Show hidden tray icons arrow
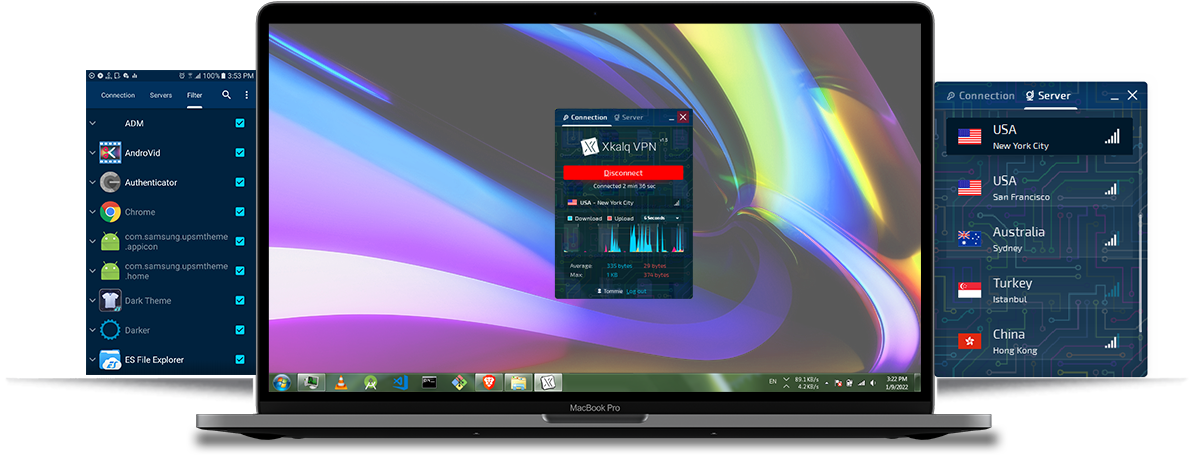This screenshot has width=1190, height=459. coord(827,382)
